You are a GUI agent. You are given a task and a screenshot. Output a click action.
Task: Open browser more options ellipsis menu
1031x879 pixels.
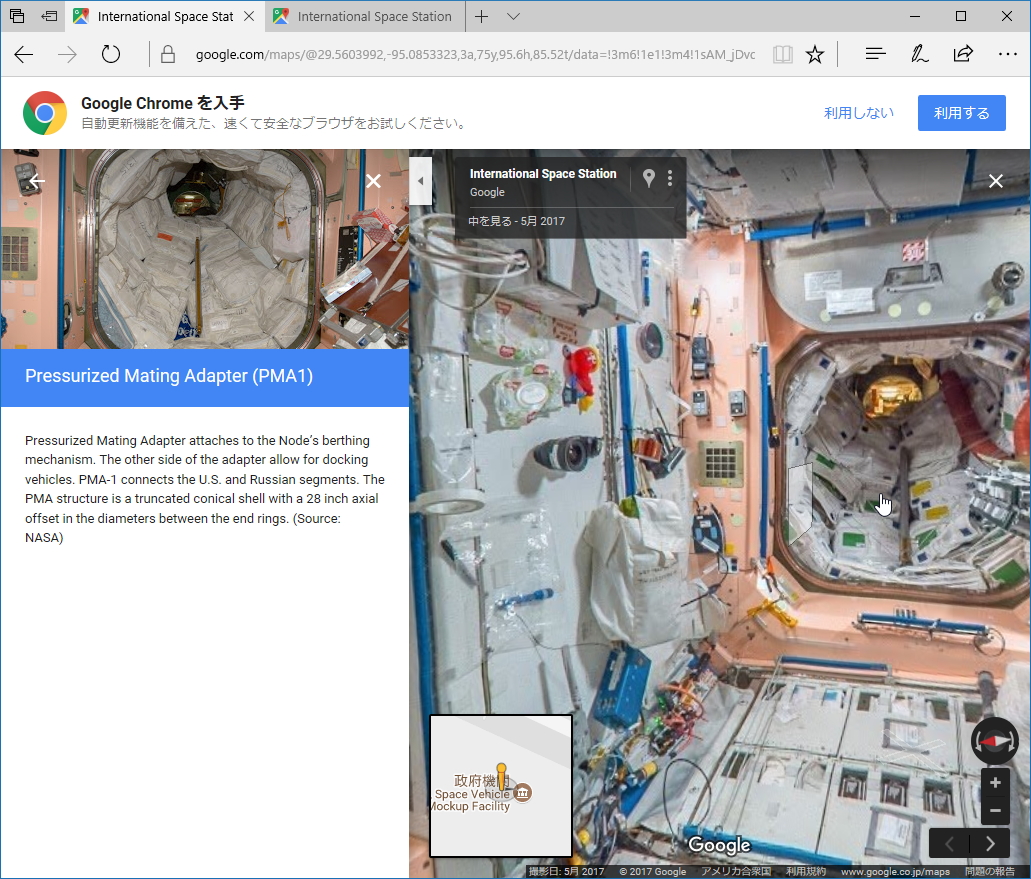pos(1007,54)
